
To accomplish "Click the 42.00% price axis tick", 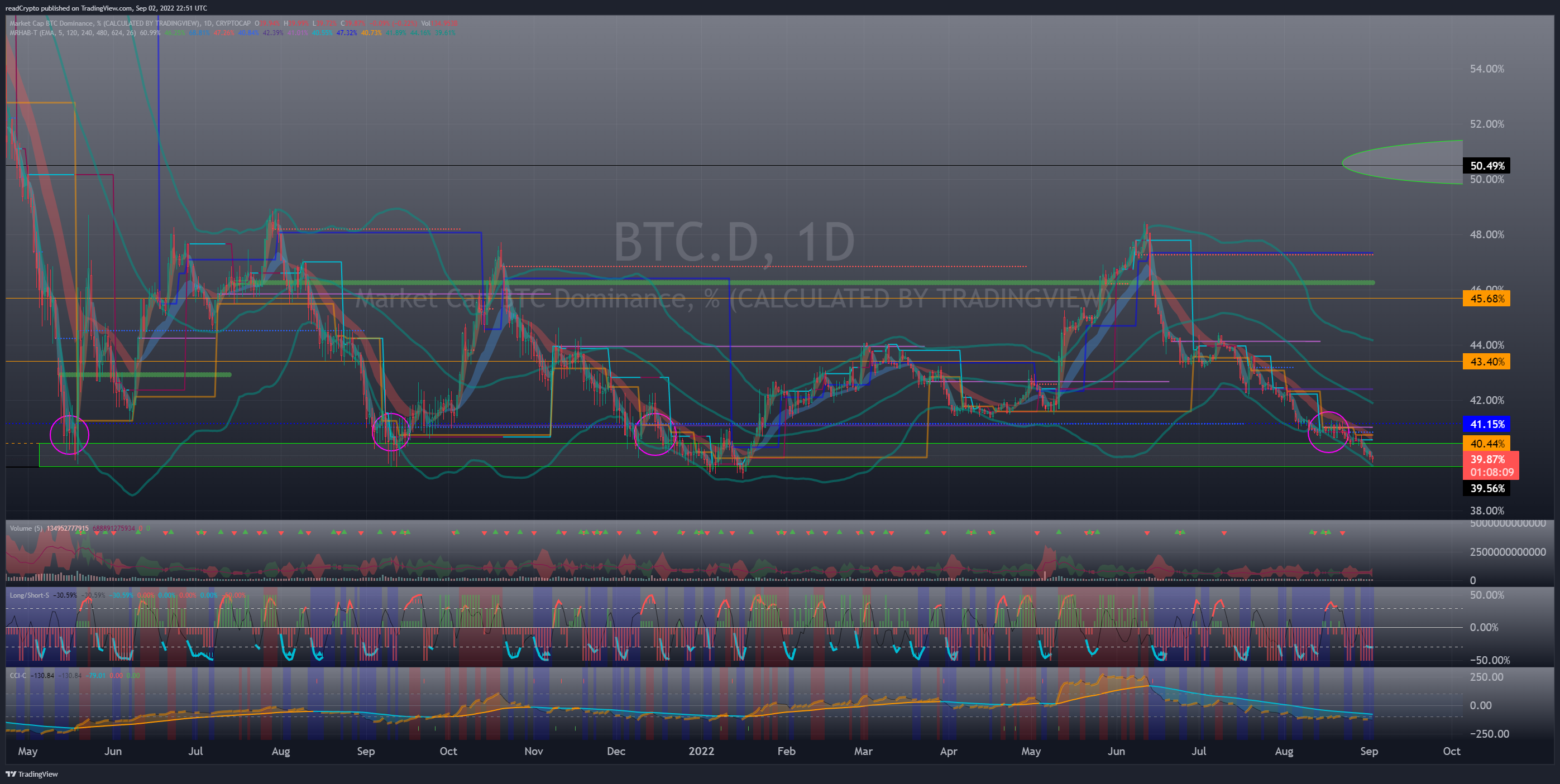I will tap(1487, 400).
